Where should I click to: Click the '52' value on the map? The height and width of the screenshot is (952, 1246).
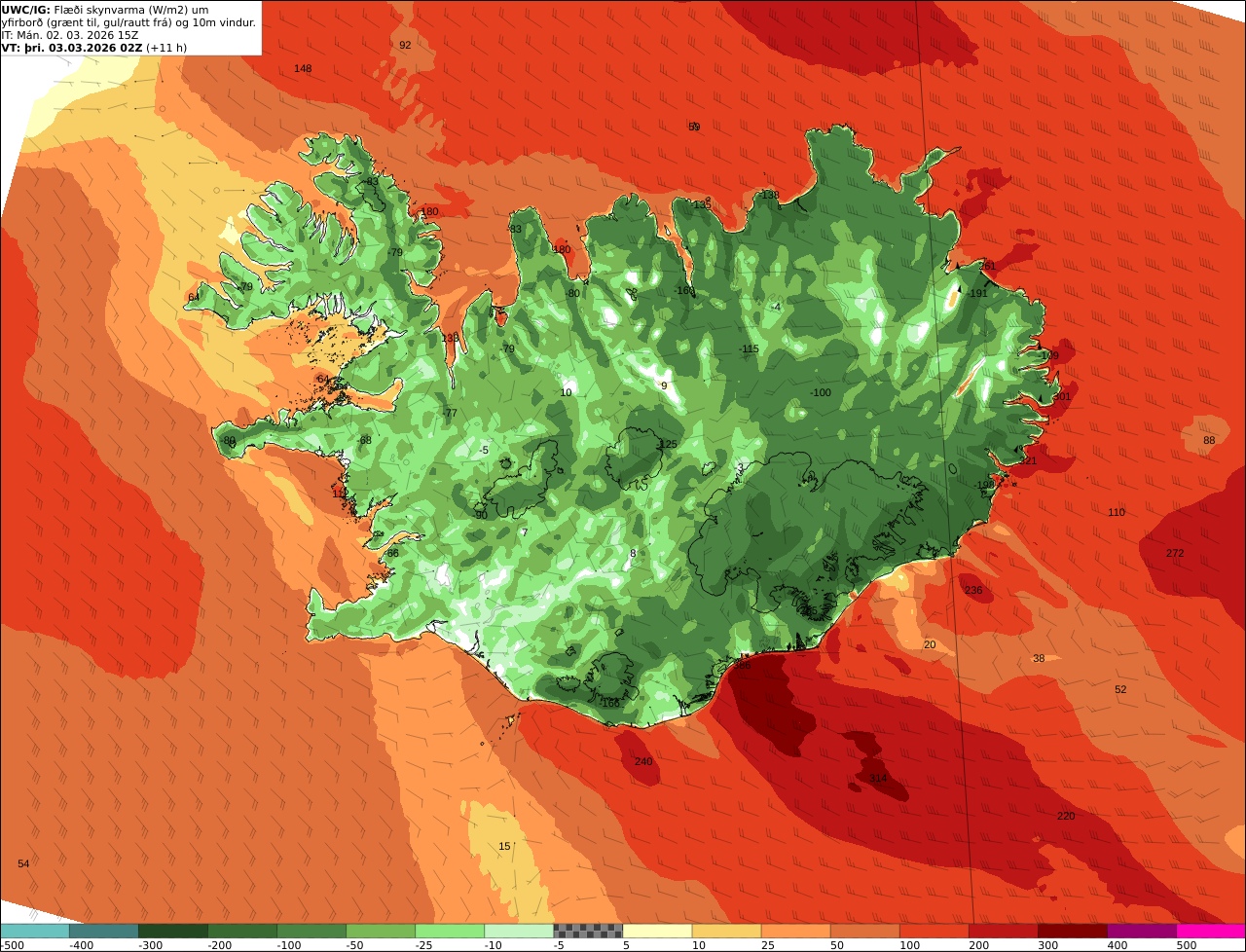[1120, 689]
